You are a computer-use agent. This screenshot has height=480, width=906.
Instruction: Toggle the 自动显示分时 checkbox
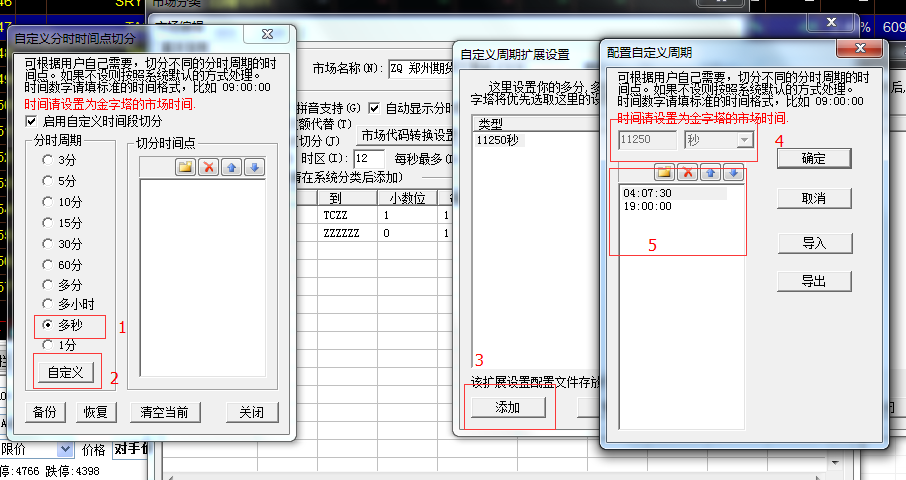click(374, 108)
